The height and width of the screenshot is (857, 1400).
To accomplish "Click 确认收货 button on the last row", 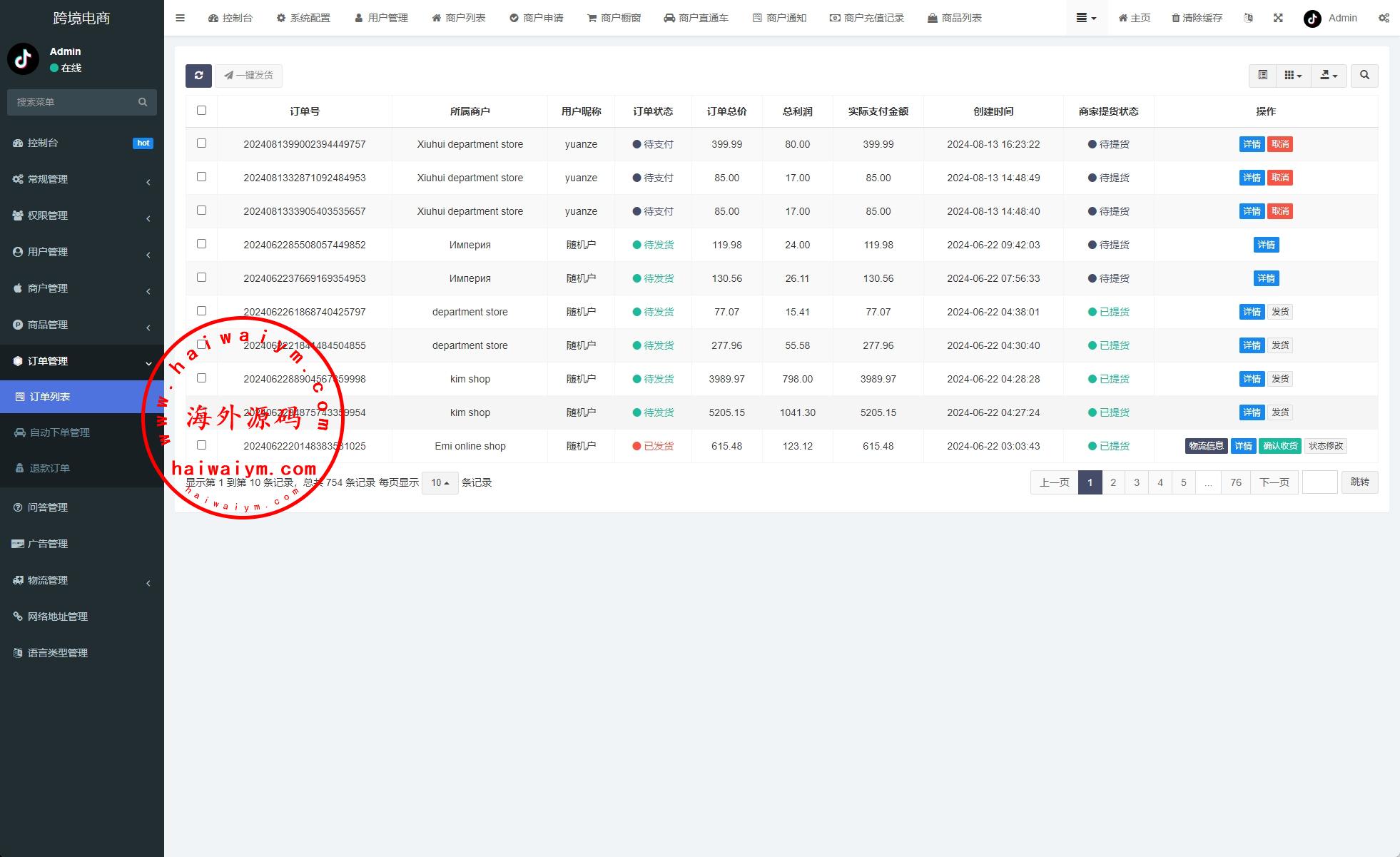I will pyautogui.click(x=1279, y=446).
